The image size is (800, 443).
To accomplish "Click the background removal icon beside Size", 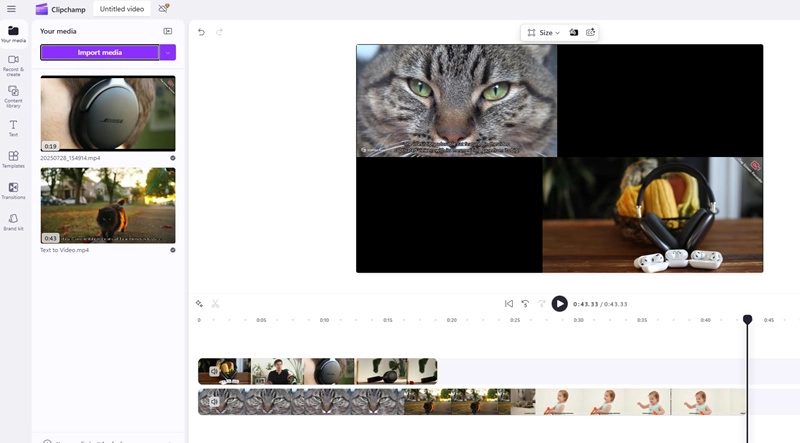I will point(573,32).
